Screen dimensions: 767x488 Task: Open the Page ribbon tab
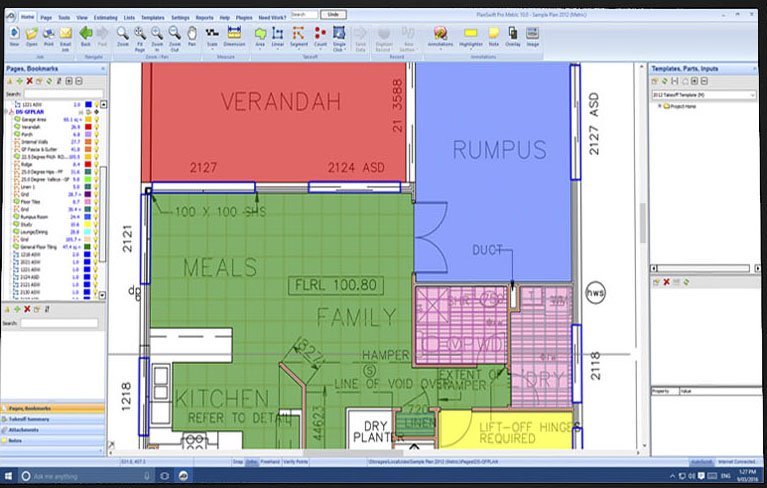[46, 17]
